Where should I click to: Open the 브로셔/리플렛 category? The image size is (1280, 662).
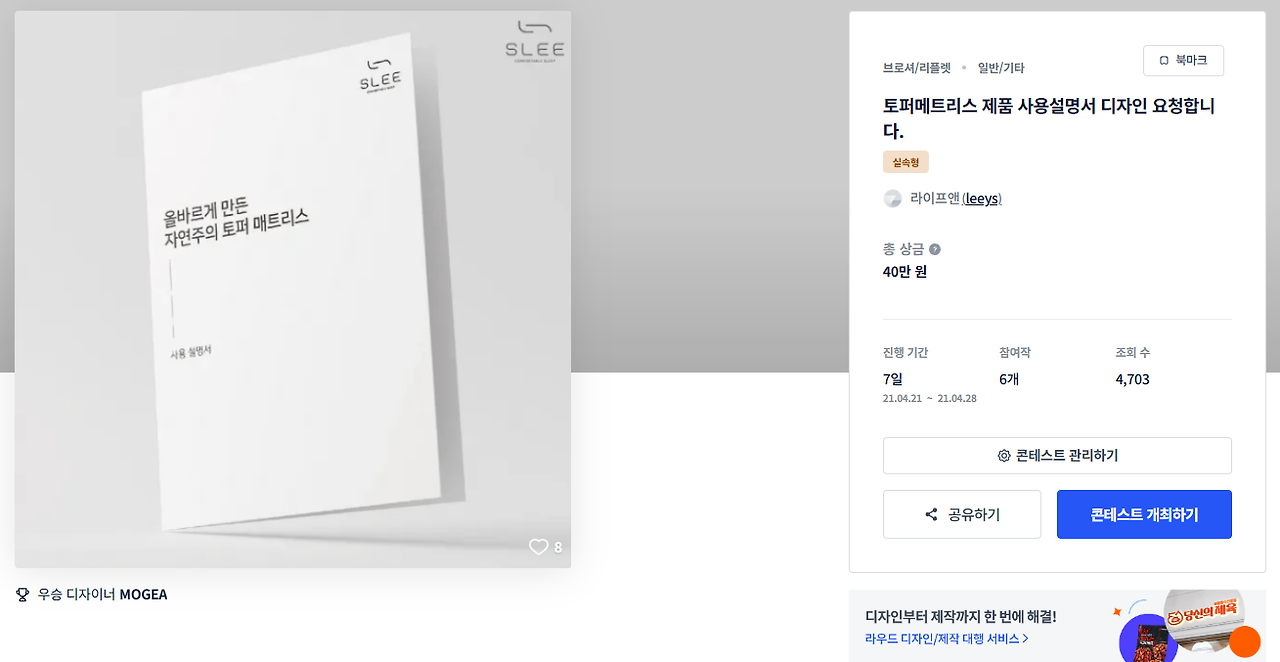coord(917,68)
